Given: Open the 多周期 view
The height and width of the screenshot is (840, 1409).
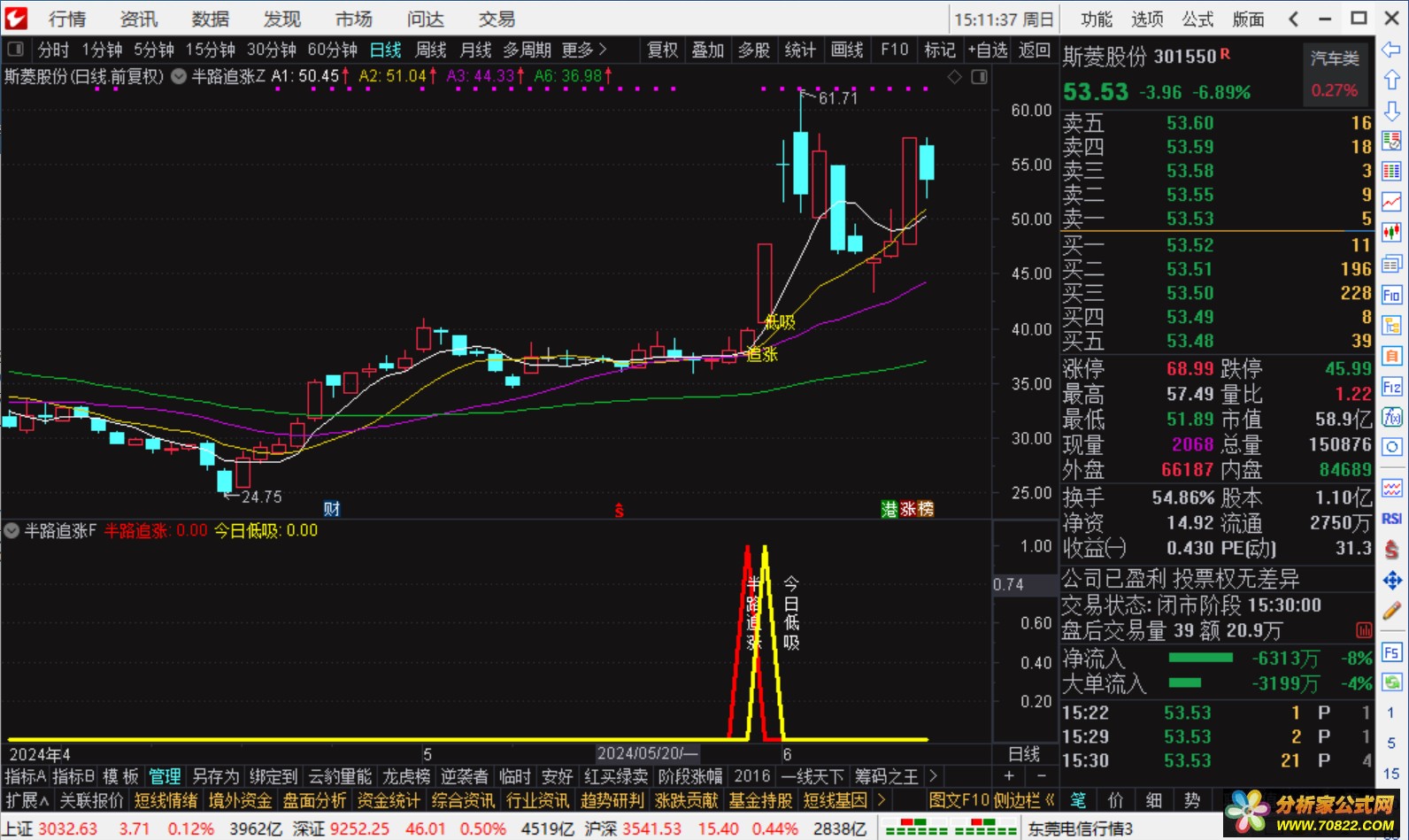Looking at the screenshot, I should point(527,50).
